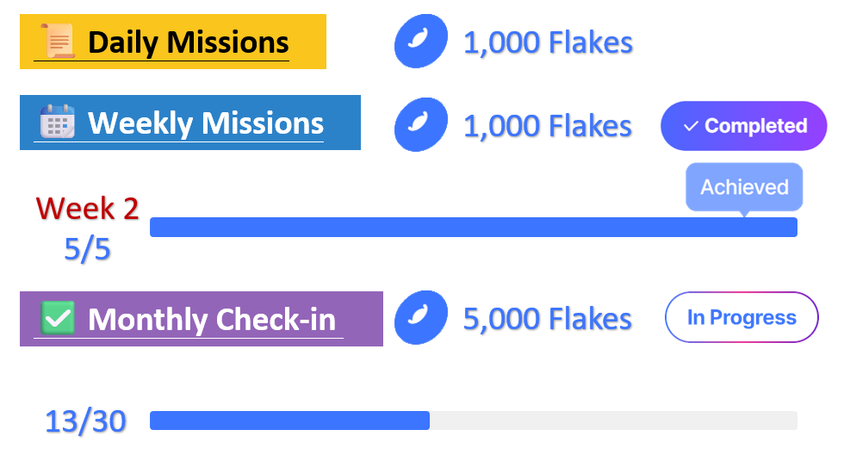Click the purple Completed button

[744, 126]
